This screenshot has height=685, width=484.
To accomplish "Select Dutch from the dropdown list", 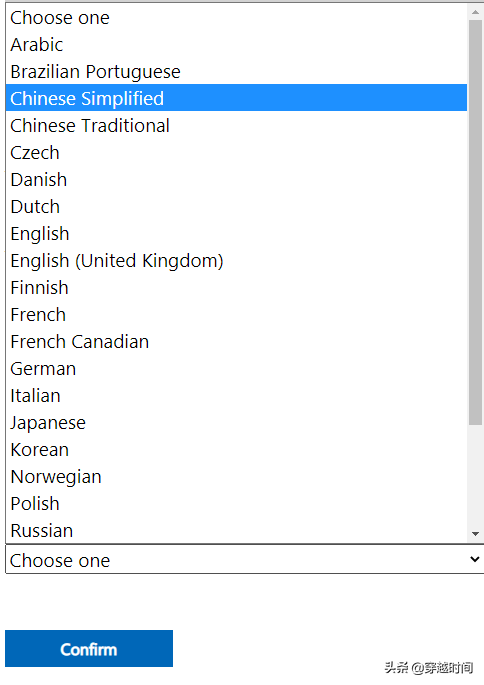I will tap(236, 207).
